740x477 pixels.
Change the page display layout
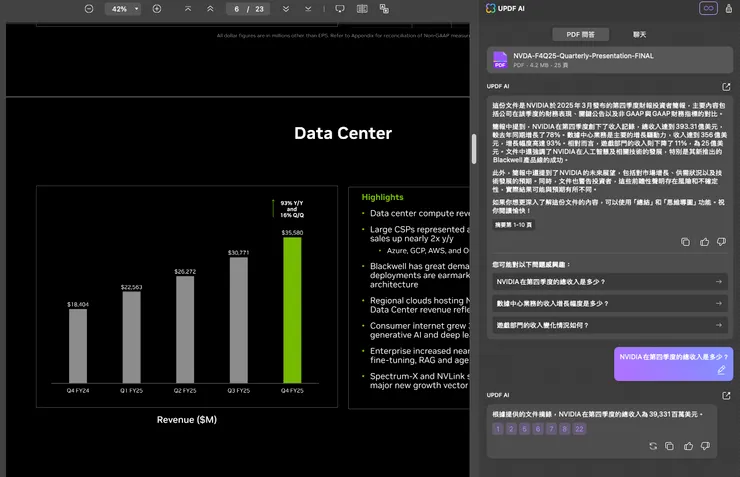click(362, 9)
